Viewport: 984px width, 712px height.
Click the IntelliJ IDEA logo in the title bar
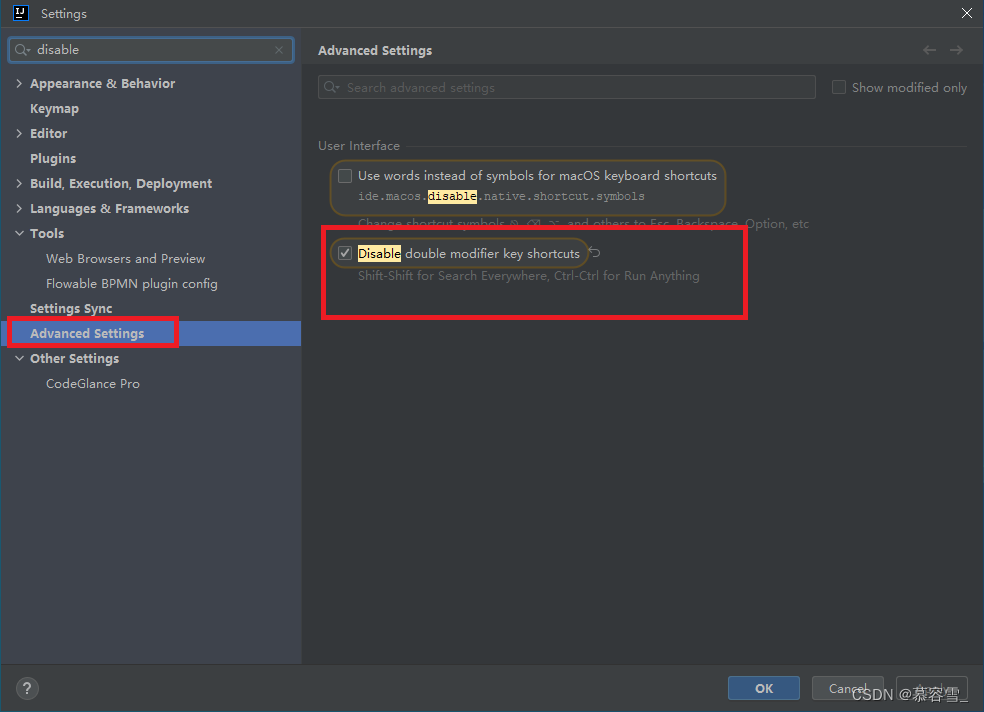21,13
